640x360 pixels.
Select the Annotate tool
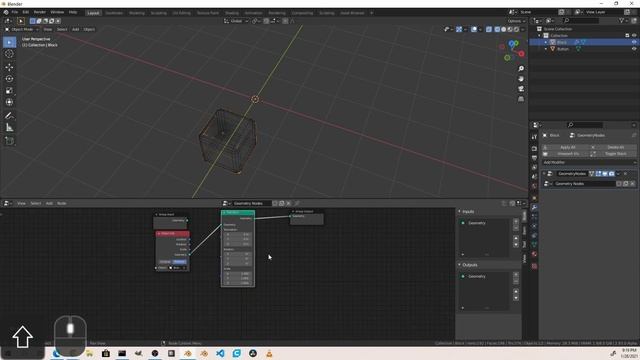click(x=9, y=116)
